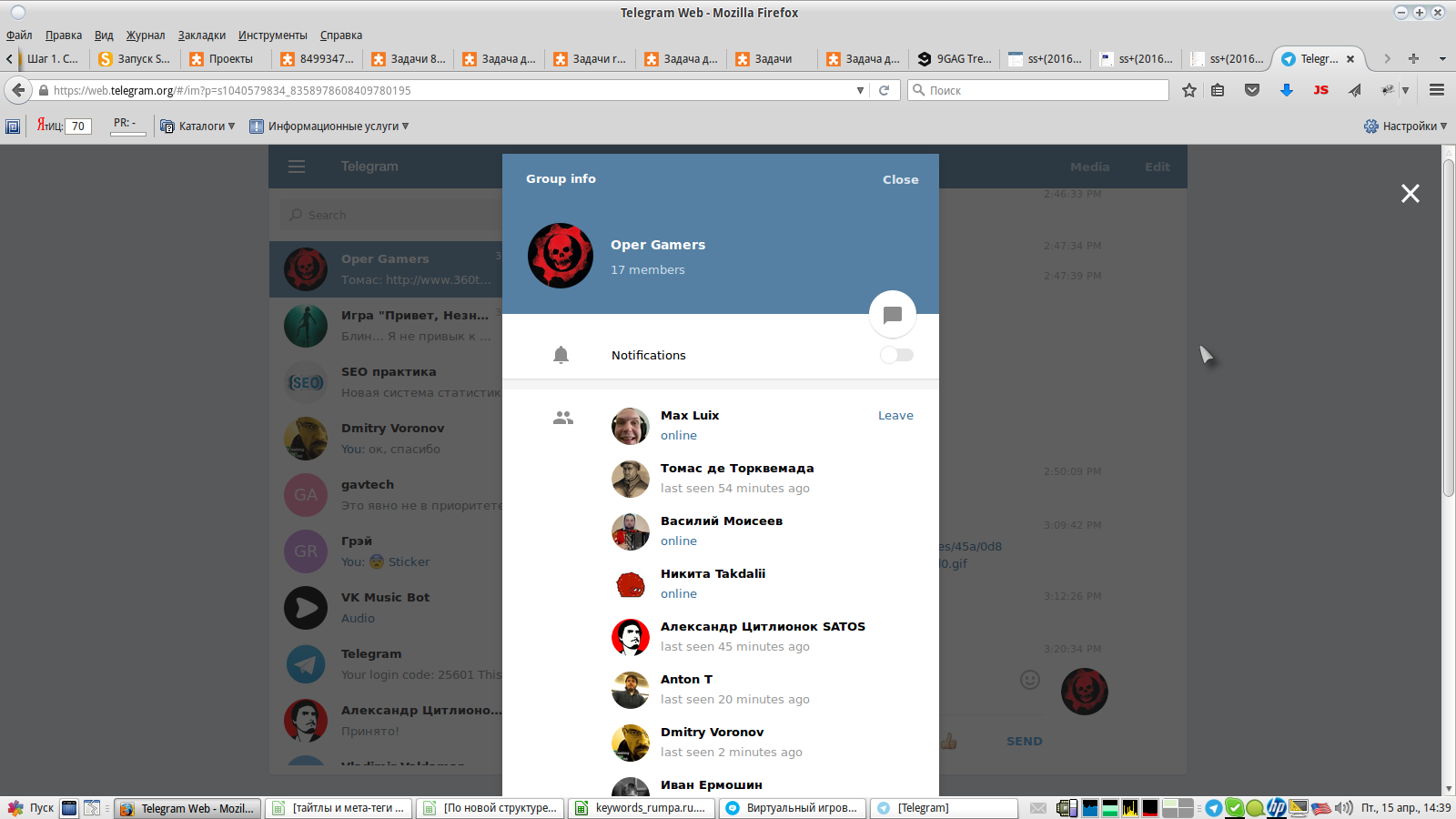This screenshot has width=1456, height=819.
Task: Open the Firefox hamburger menu
Action: (1437, 90)
